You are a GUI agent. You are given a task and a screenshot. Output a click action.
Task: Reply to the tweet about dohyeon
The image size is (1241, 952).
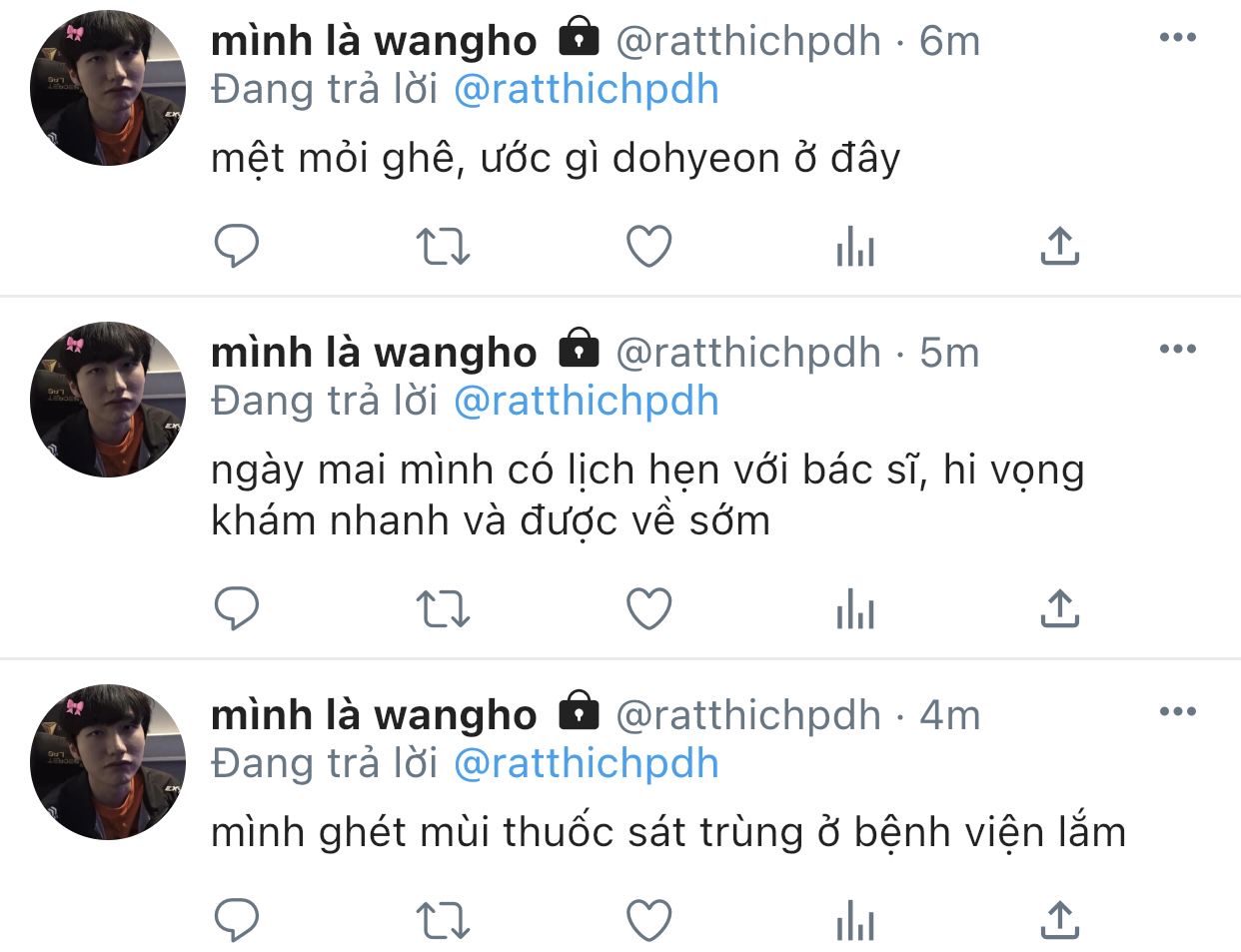coord(237,246)
